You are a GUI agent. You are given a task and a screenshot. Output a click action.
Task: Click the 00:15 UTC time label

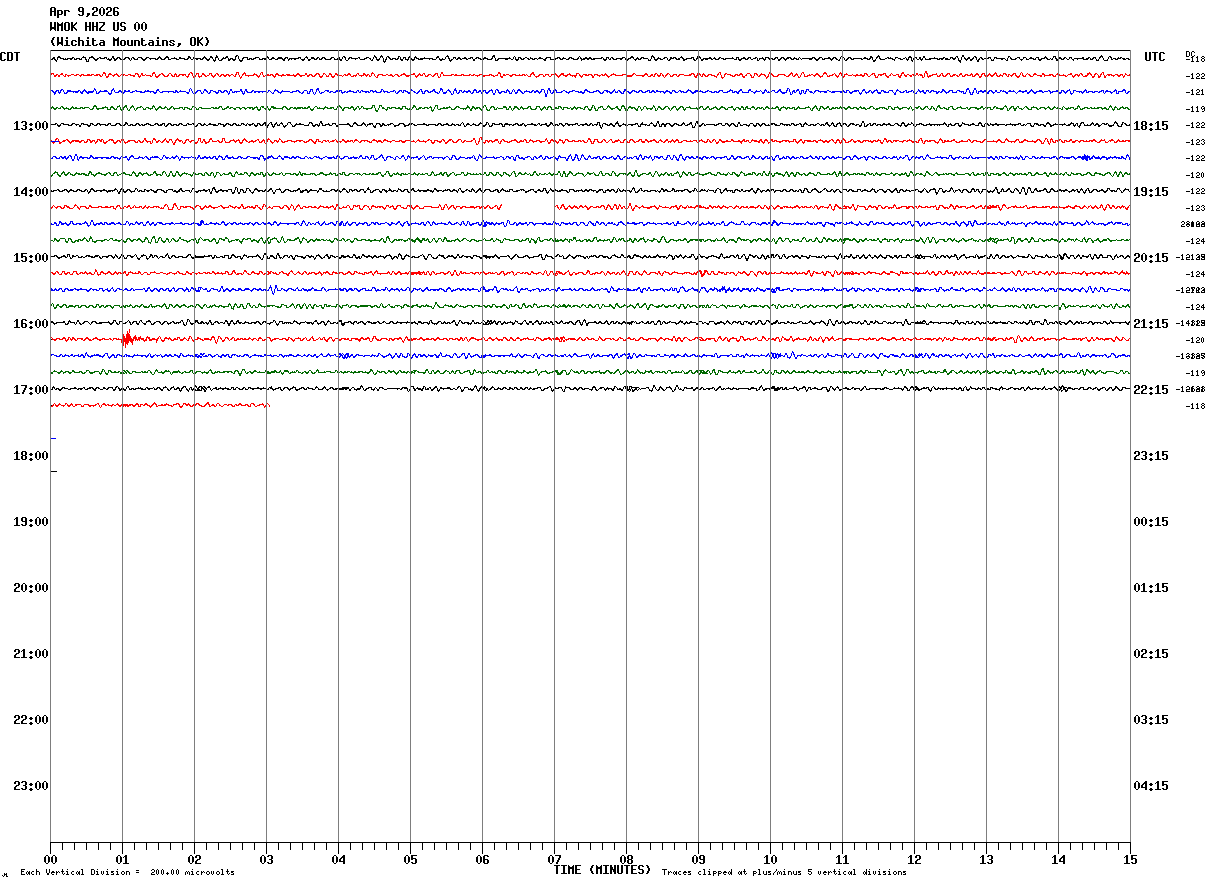[1151, 522]
